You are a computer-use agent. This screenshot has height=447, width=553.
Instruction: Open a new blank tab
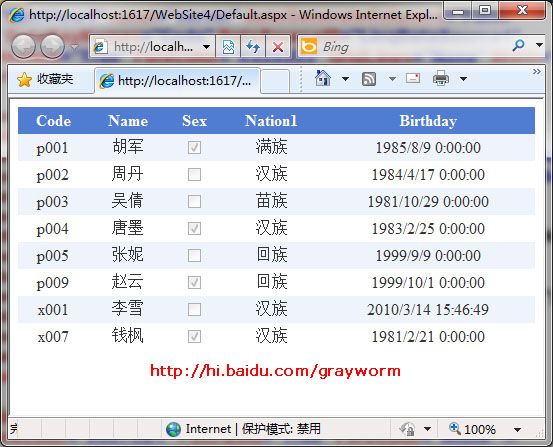coord(275,81)
